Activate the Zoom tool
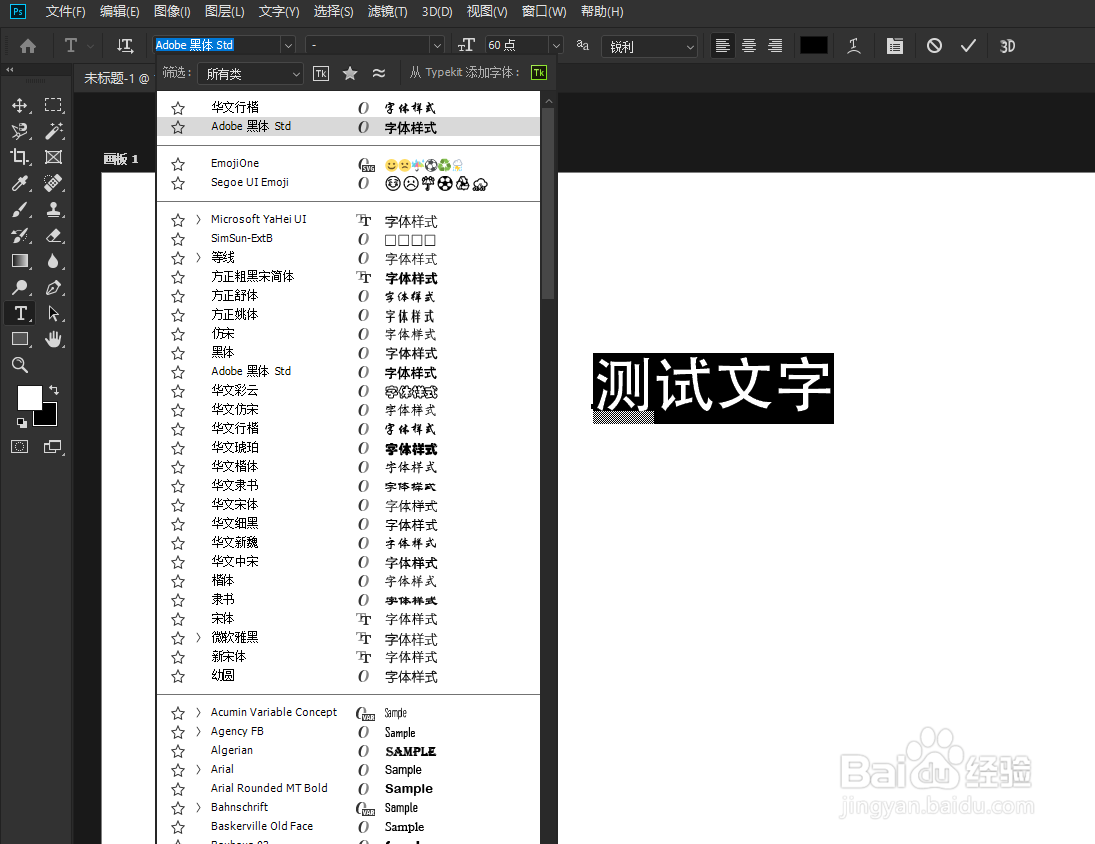Screen dimensions: 1095x844 coord(20,364)
